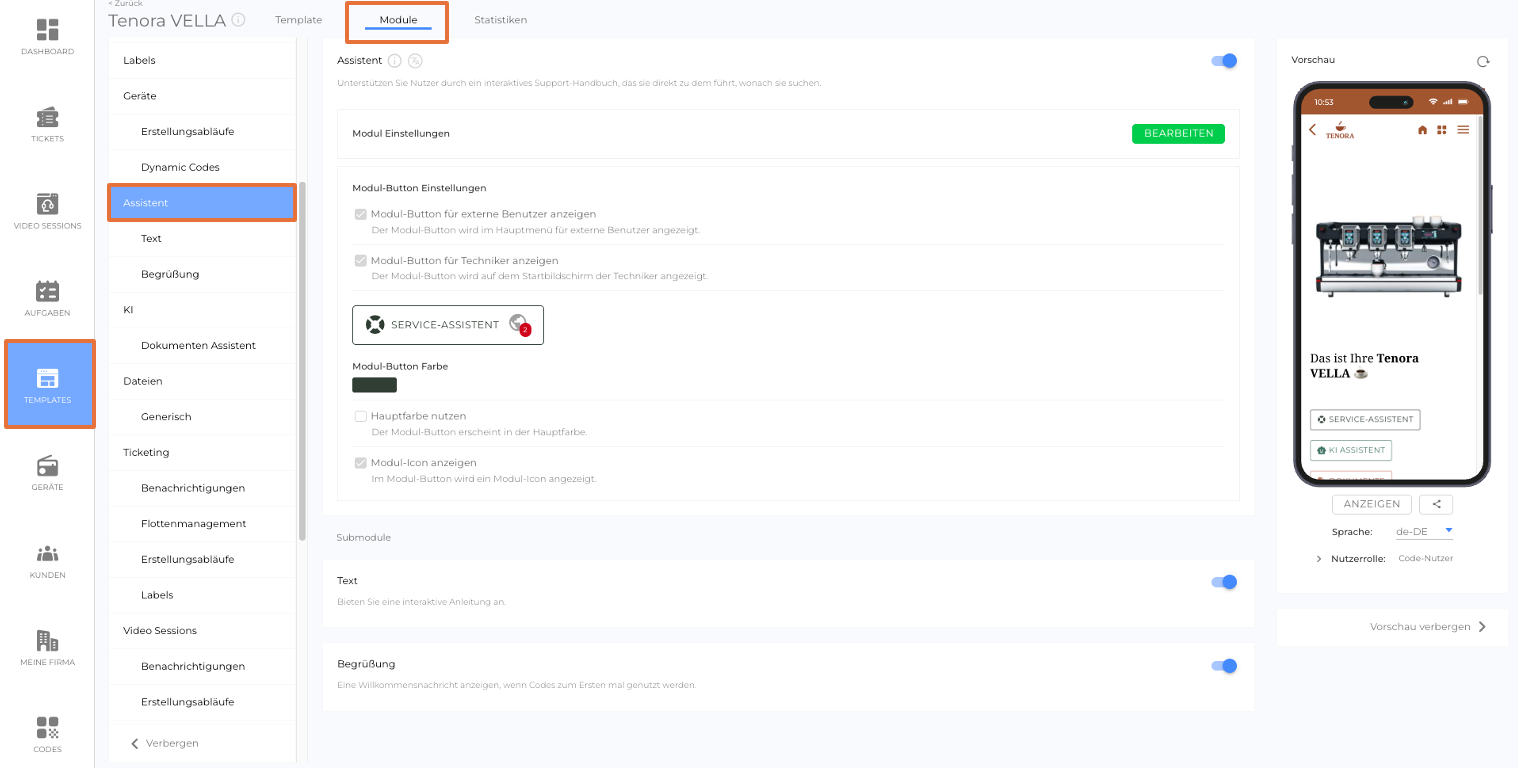
Task: Check the Hauptfarbe nutzen checkbox
Action: 361,416
